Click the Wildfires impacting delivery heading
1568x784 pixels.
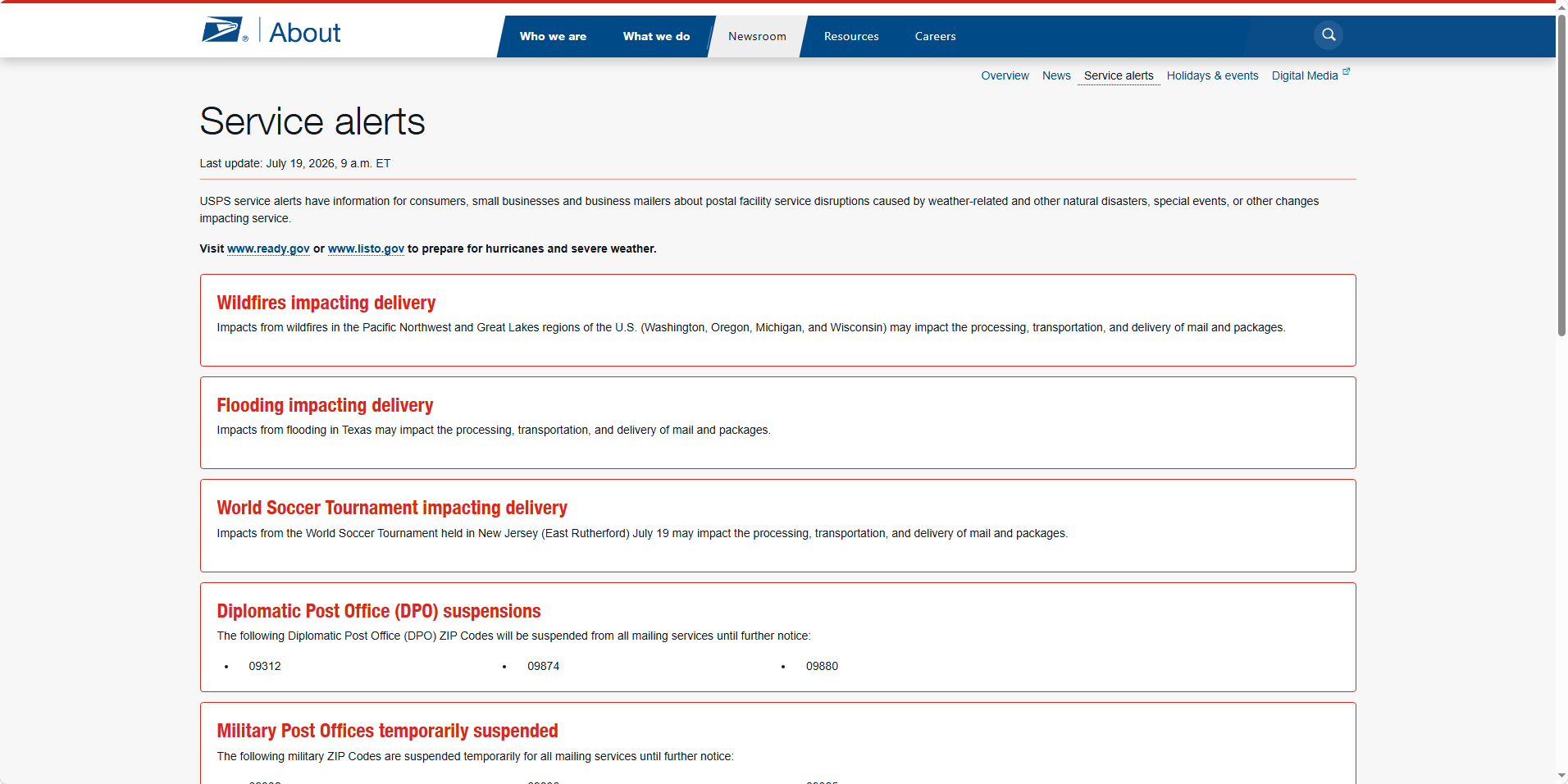[x=326, y=303]
